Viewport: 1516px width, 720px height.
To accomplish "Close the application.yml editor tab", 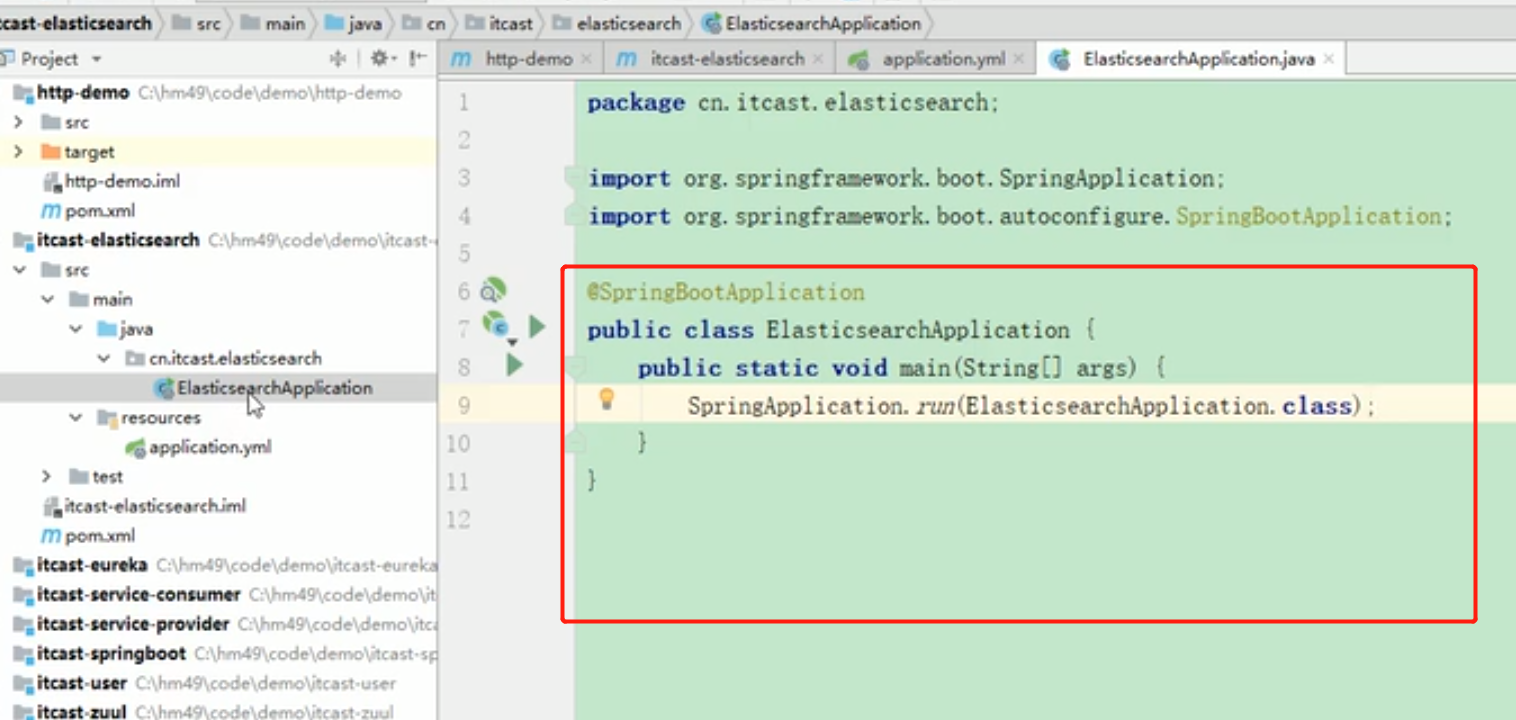I will (x=1018, y=59).
